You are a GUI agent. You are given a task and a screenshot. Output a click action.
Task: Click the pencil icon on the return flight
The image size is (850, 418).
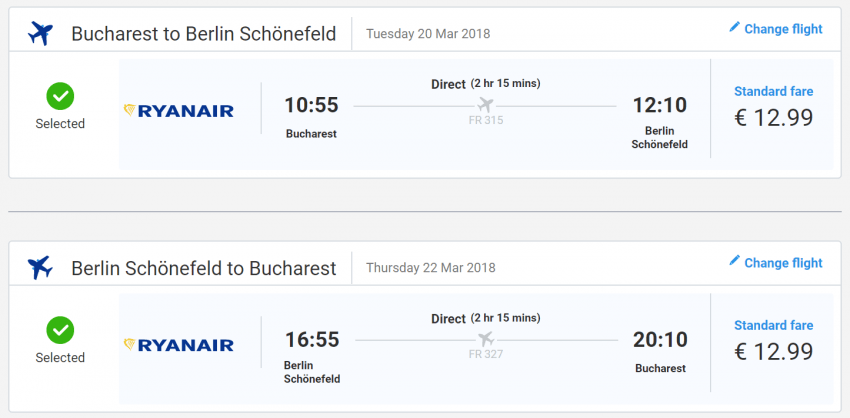(734, 262)
